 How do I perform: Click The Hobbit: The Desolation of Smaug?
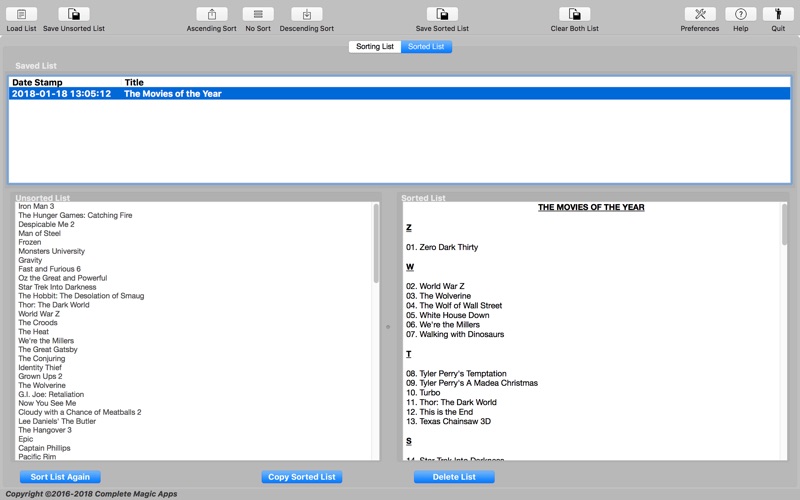pos(81,296)
